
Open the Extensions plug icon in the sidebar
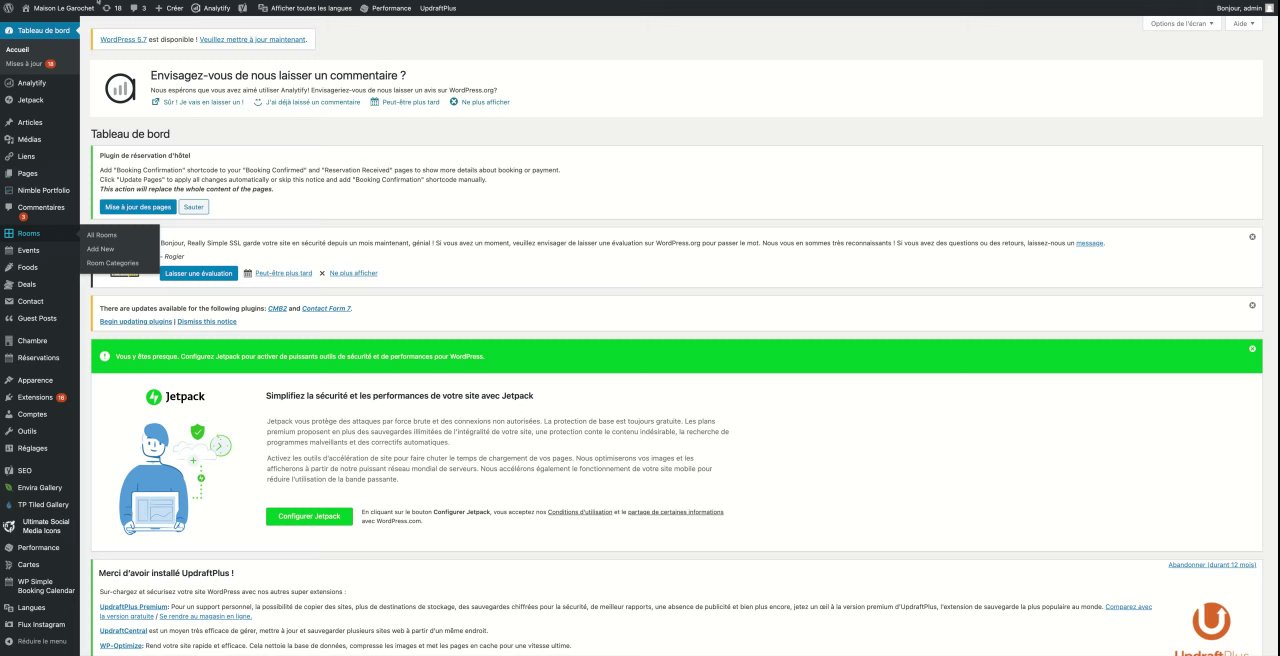click(9, 397)
